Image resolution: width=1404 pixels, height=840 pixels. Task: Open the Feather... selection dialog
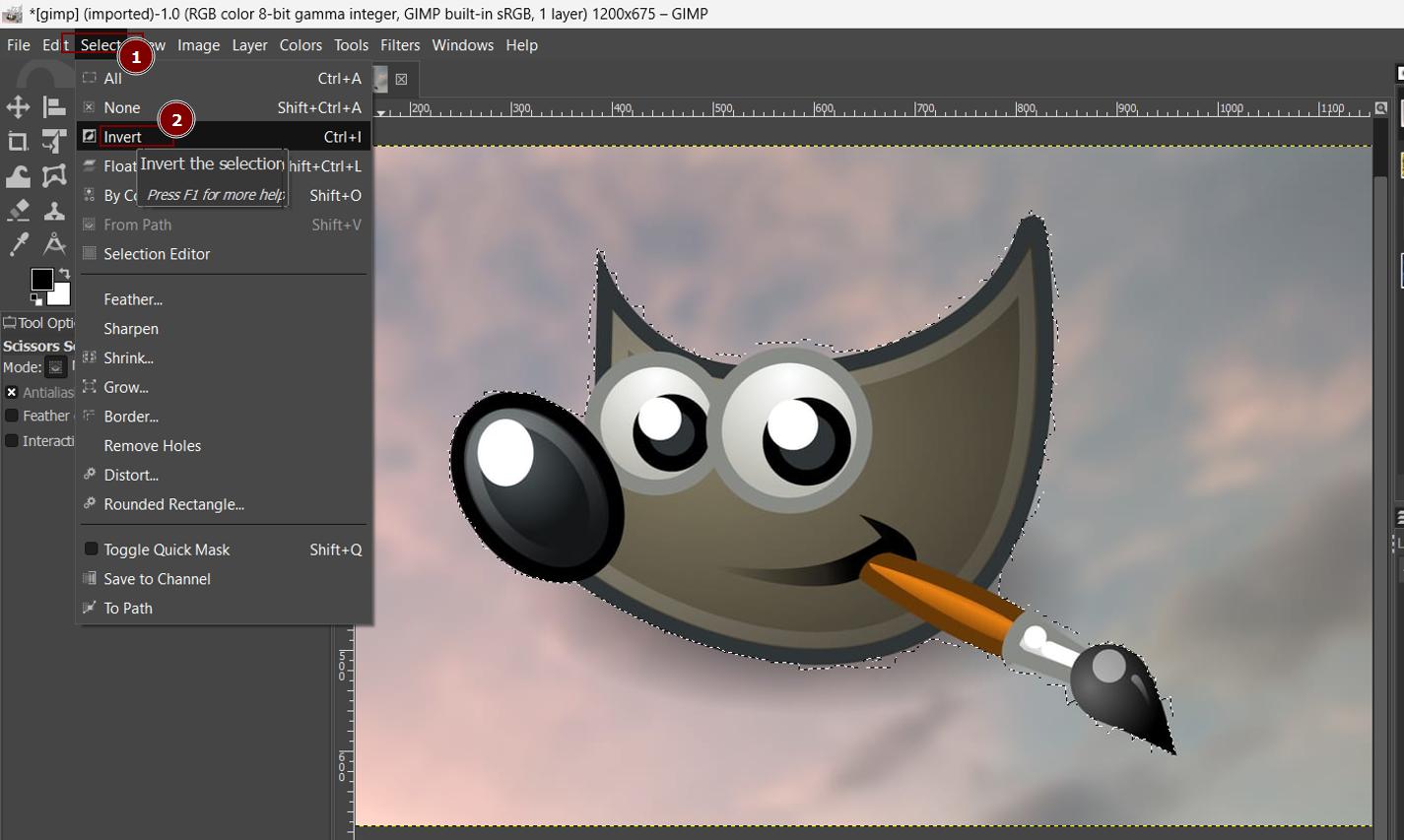coord(224,299)
